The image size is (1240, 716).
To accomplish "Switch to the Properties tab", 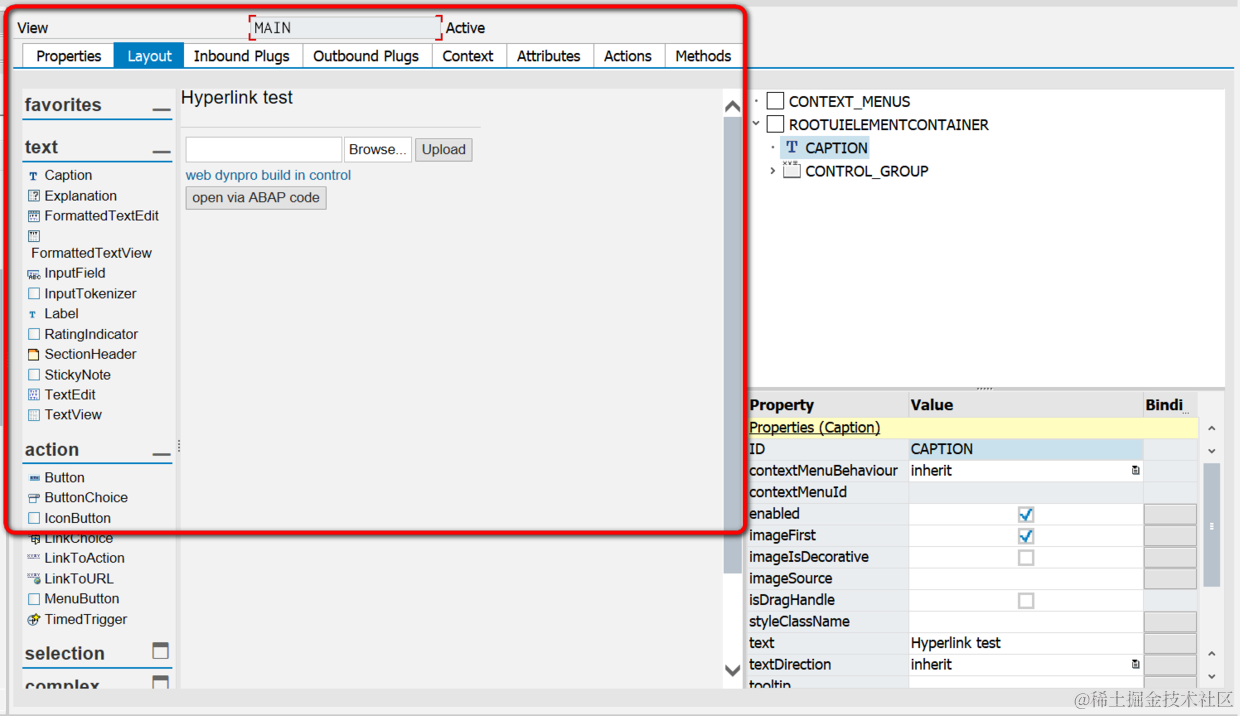I will click(x=69, y=56).
